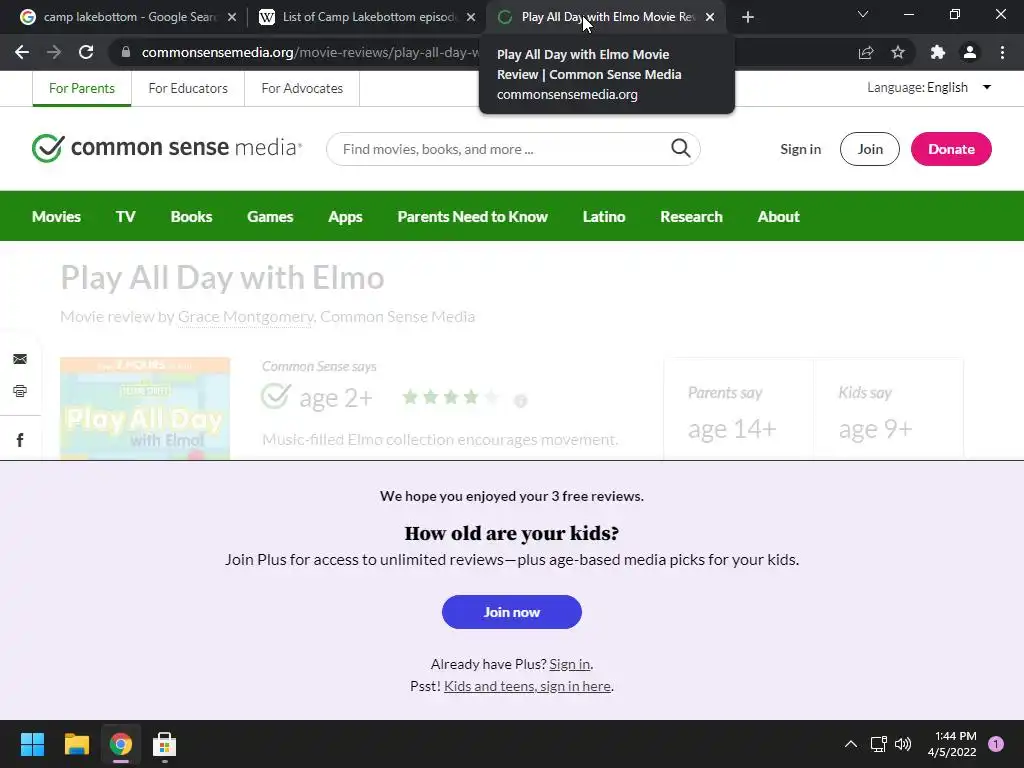Open the Books menu

pos(191,216)
